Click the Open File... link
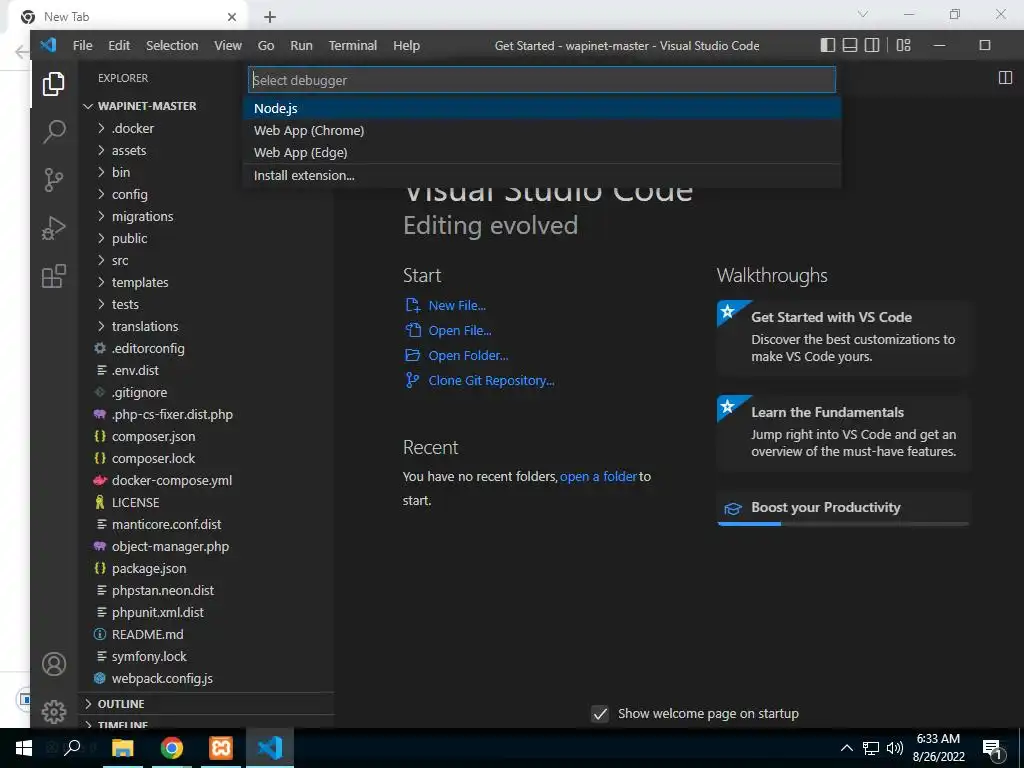Screen dimensions: 1024x768 [x=460, y=330]
